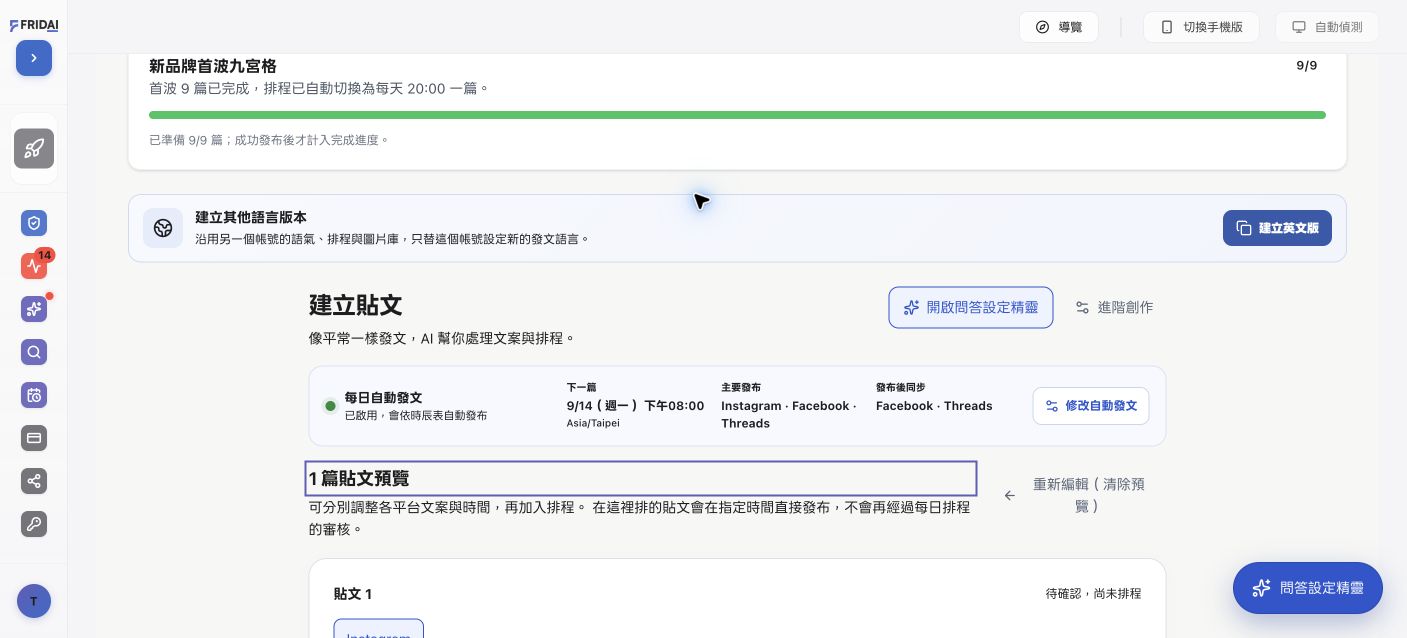Select the Instagram tab in 貼文 1
Viewport: 1407px width, 638px height.
point(379,630)
